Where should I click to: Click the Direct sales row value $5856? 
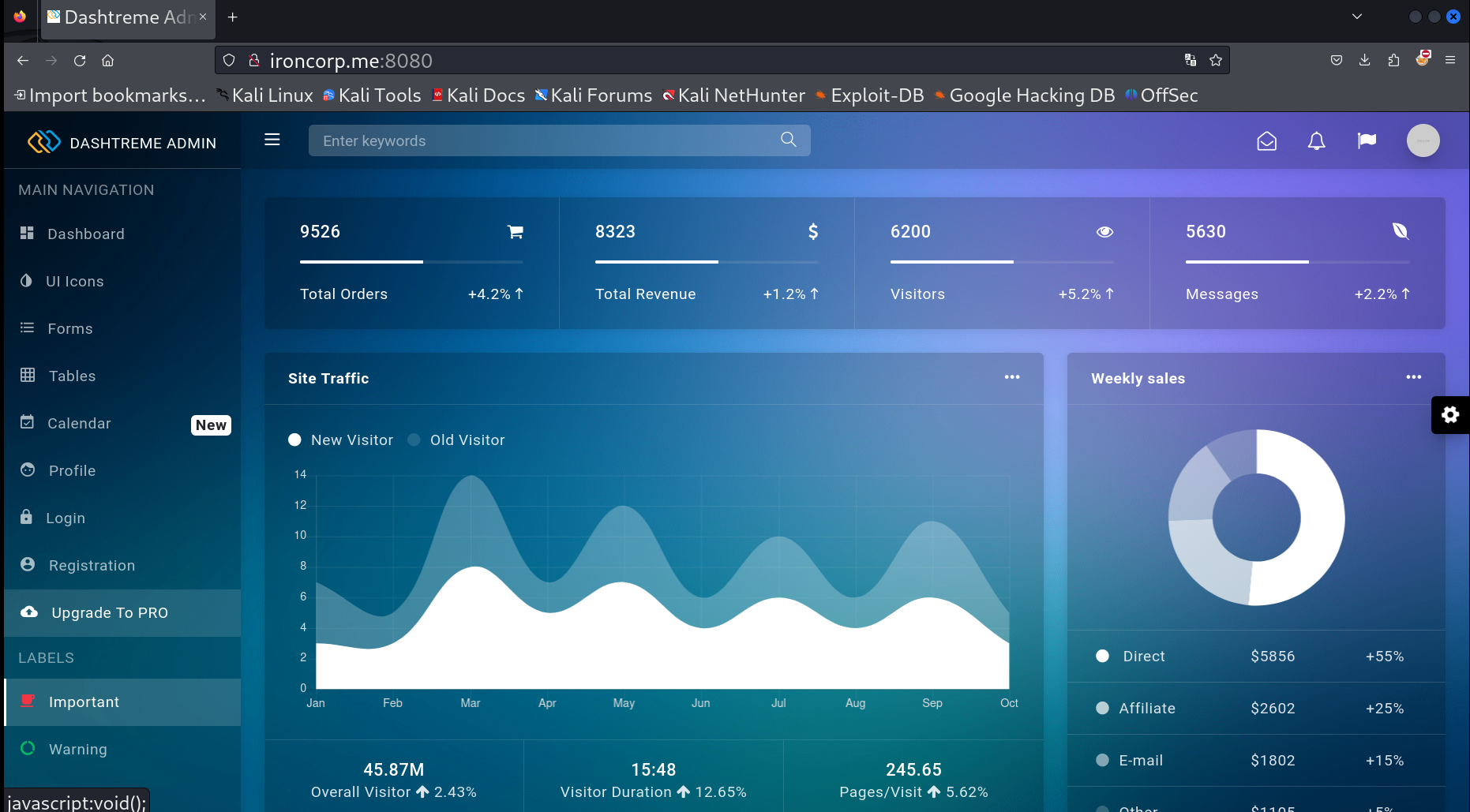pos(1273,656)
